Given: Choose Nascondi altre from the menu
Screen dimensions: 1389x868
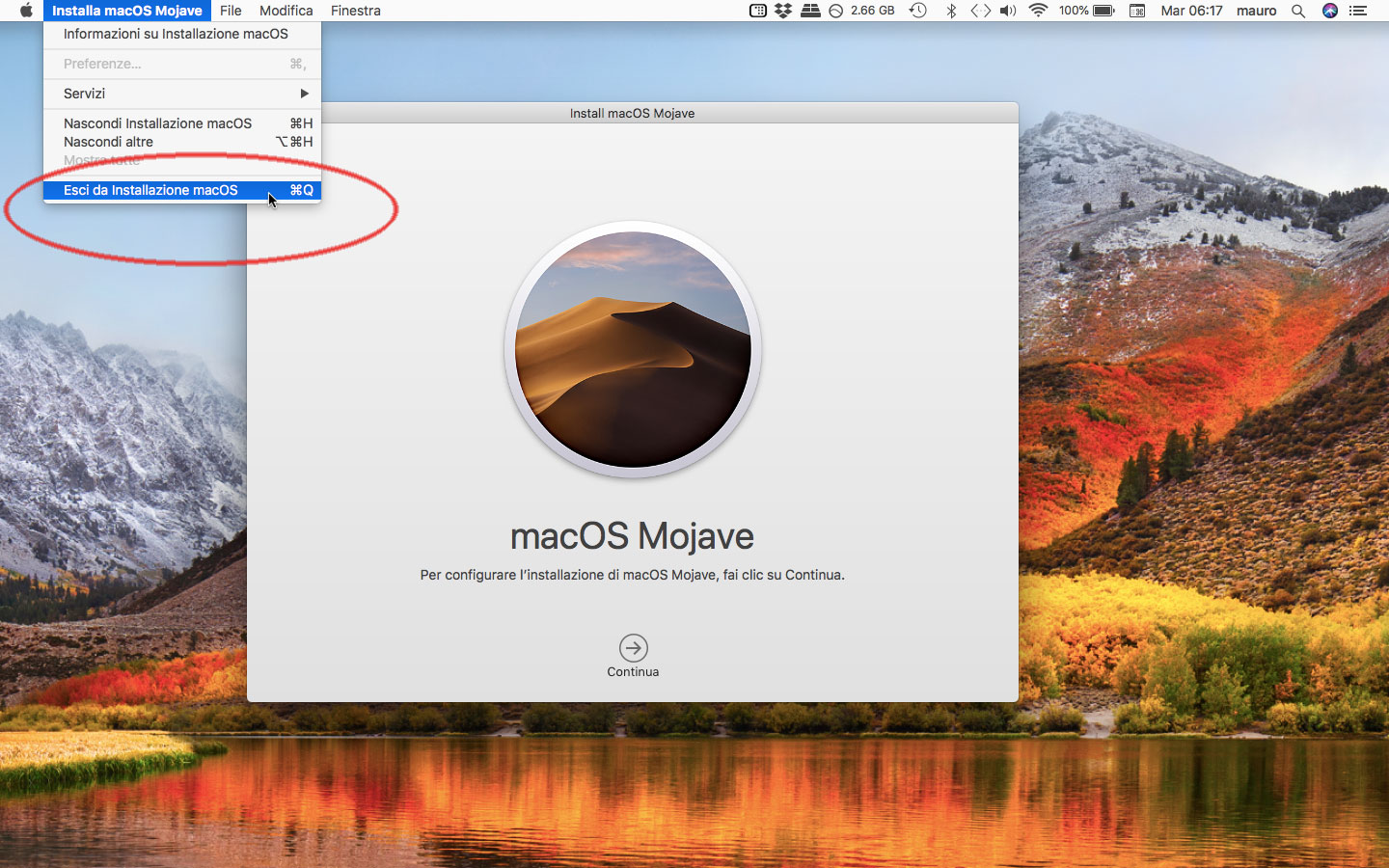Looking at the screenshot, I should coord(182,142).
